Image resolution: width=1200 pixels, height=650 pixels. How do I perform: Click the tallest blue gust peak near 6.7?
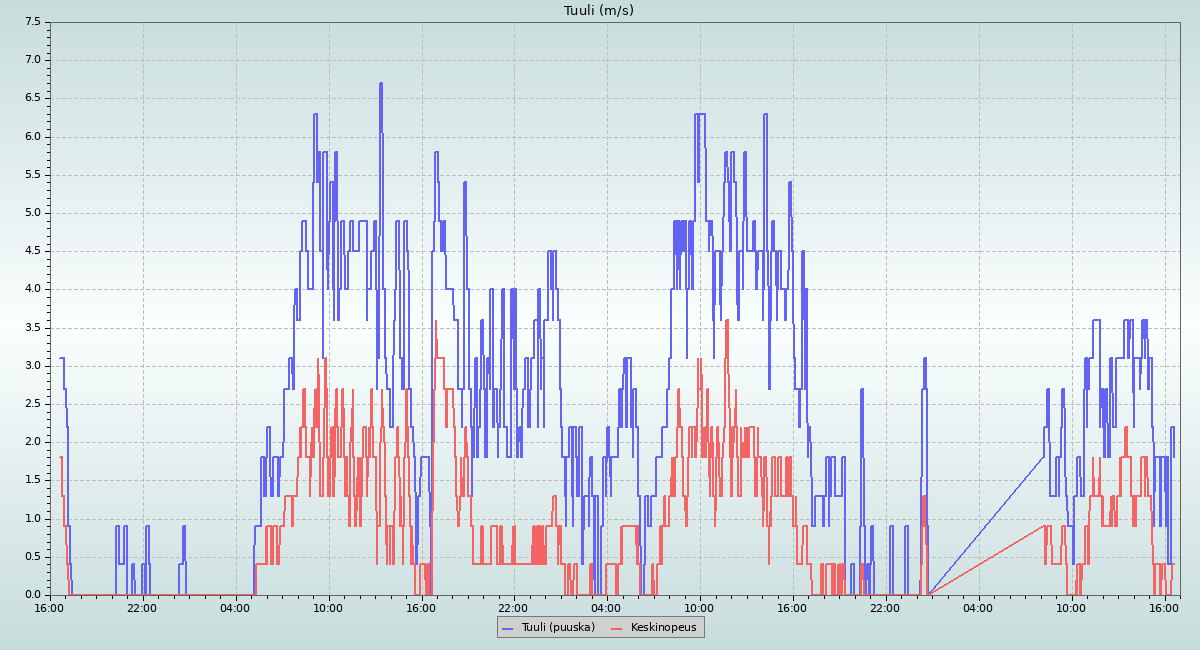coord(381,84)
